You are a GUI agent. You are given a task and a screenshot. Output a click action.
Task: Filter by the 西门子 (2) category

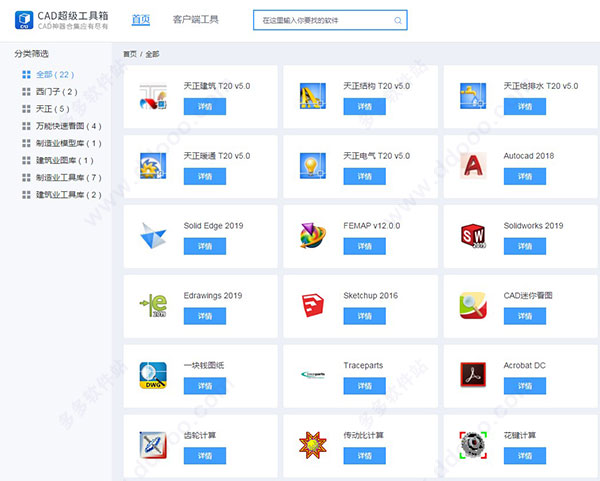[x=50, y=91]
